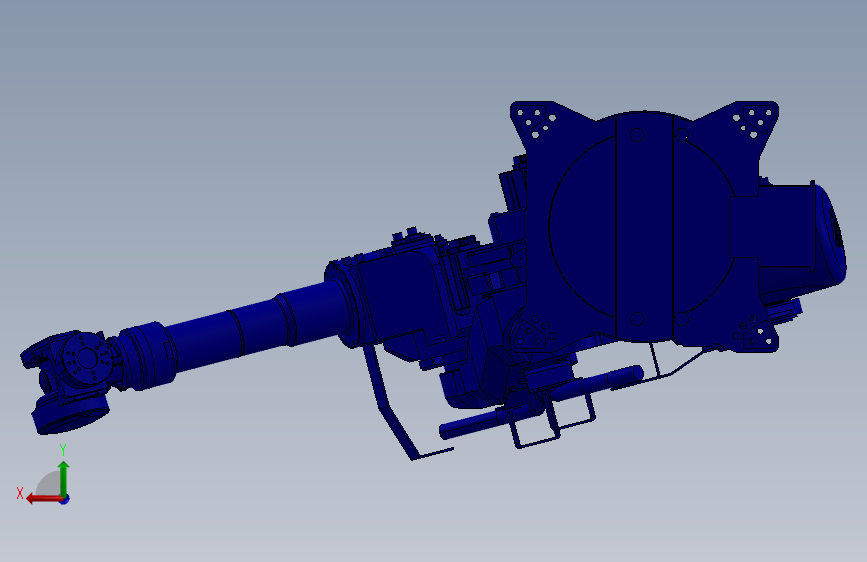
Task: Select the upper-right mounting lug of the base
Action: click(755, 120)
